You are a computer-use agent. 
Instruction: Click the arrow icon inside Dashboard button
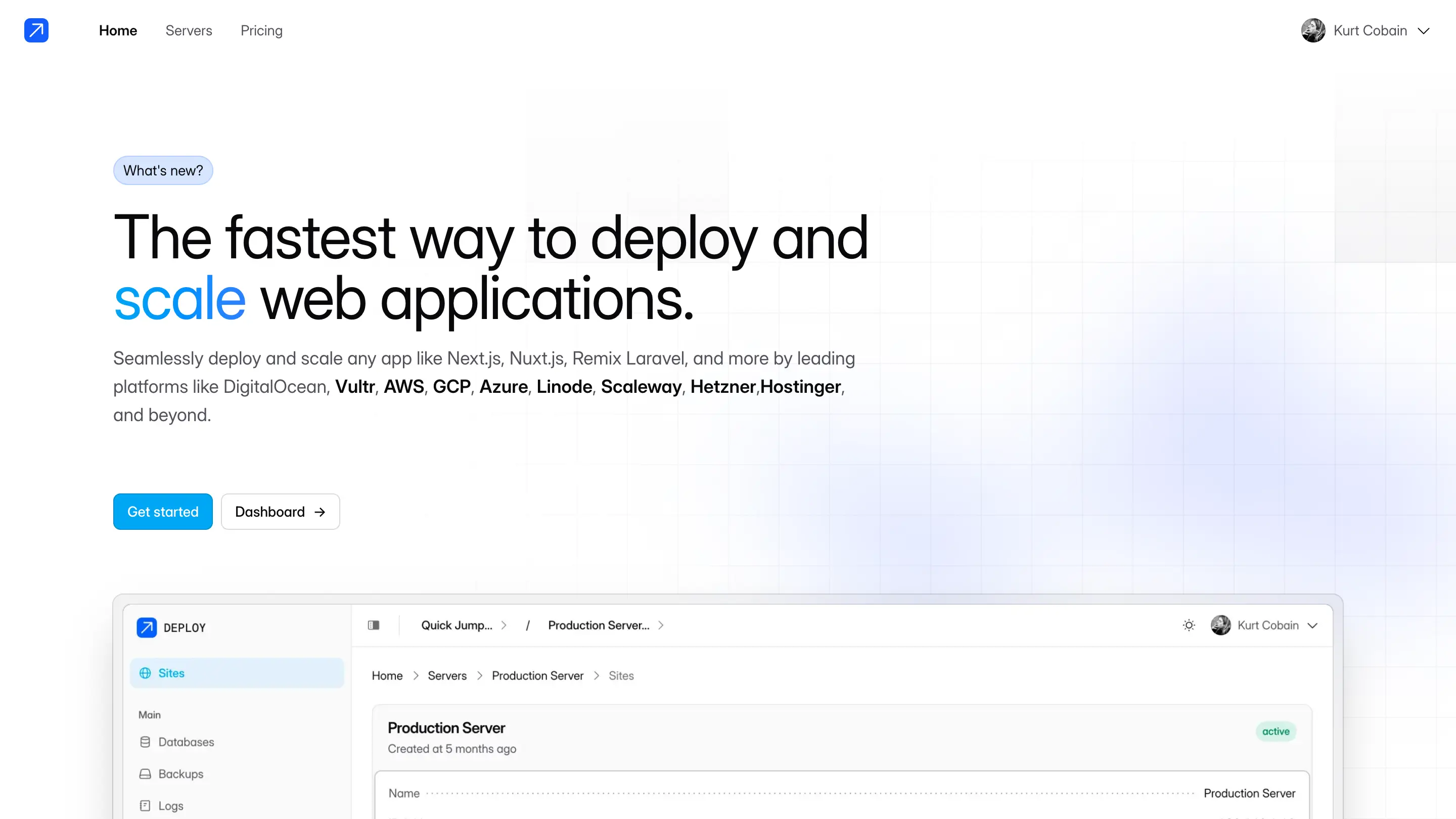(x=320, y=512)
